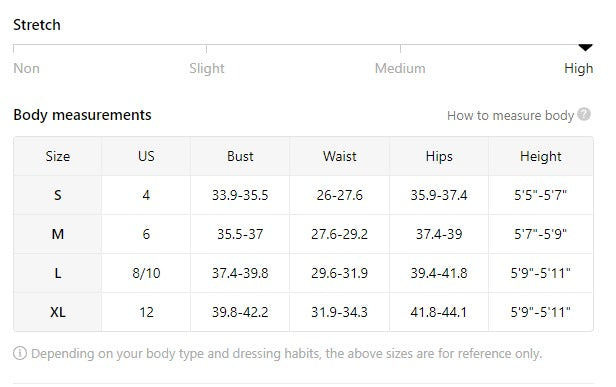Click the US column header
This screenshot has width=616, height=387.
146,156
